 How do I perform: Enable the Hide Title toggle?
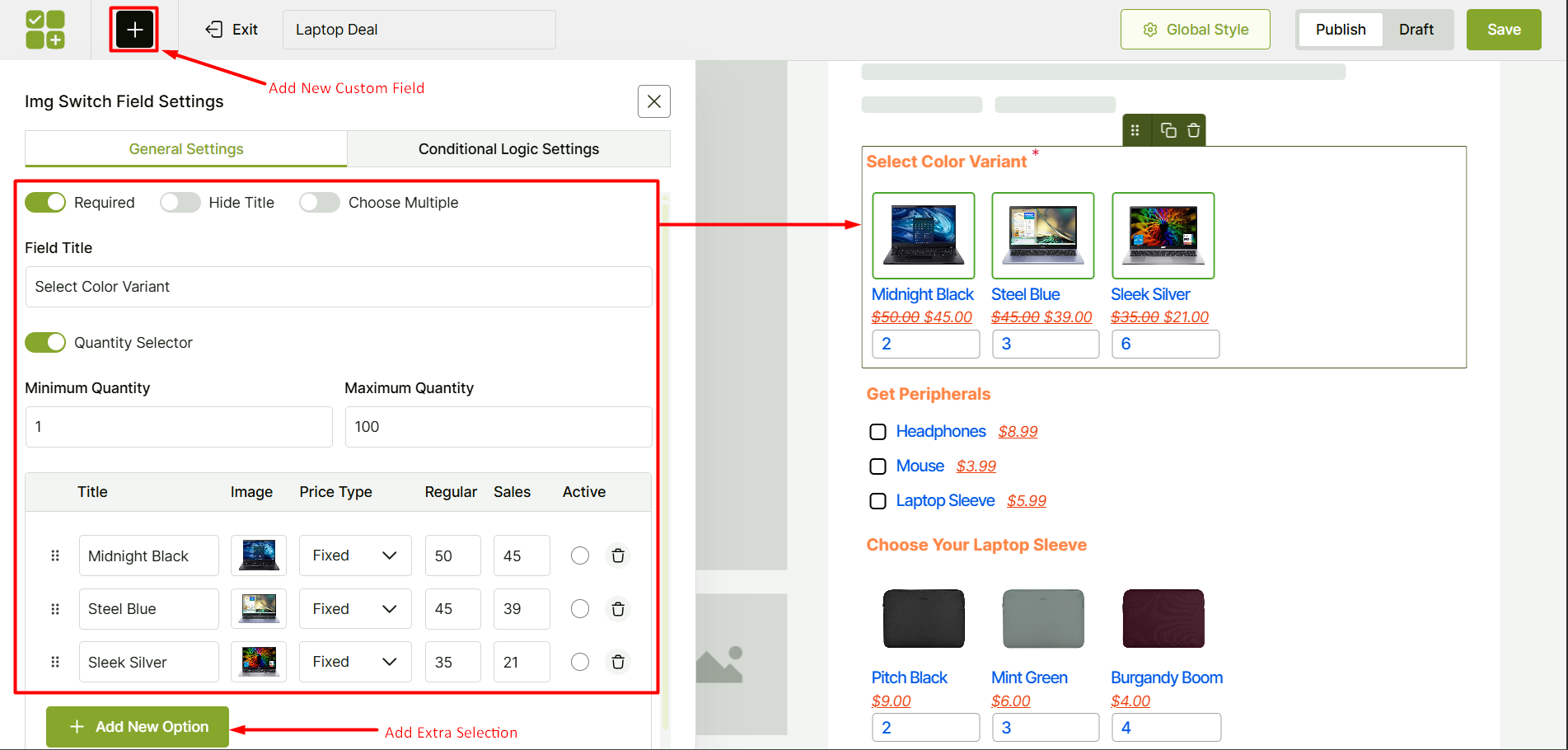coord(180,202)
